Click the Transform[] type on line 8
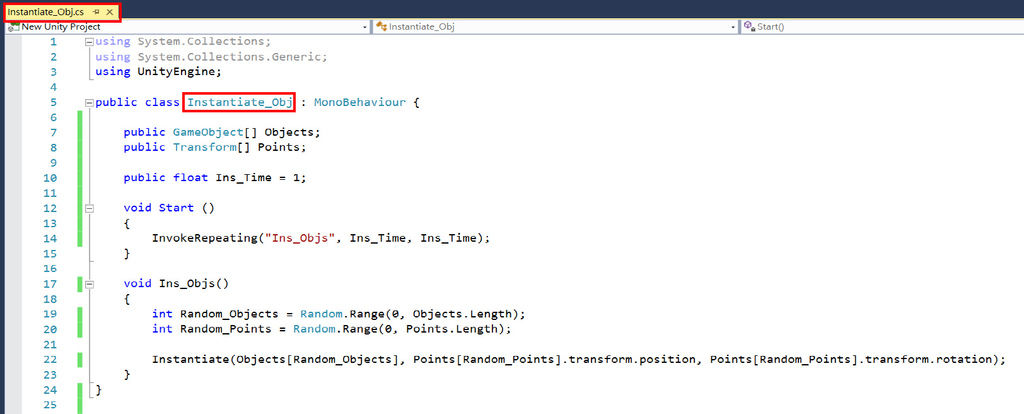Screen dimensions: 1024x414 coord(212,147)
